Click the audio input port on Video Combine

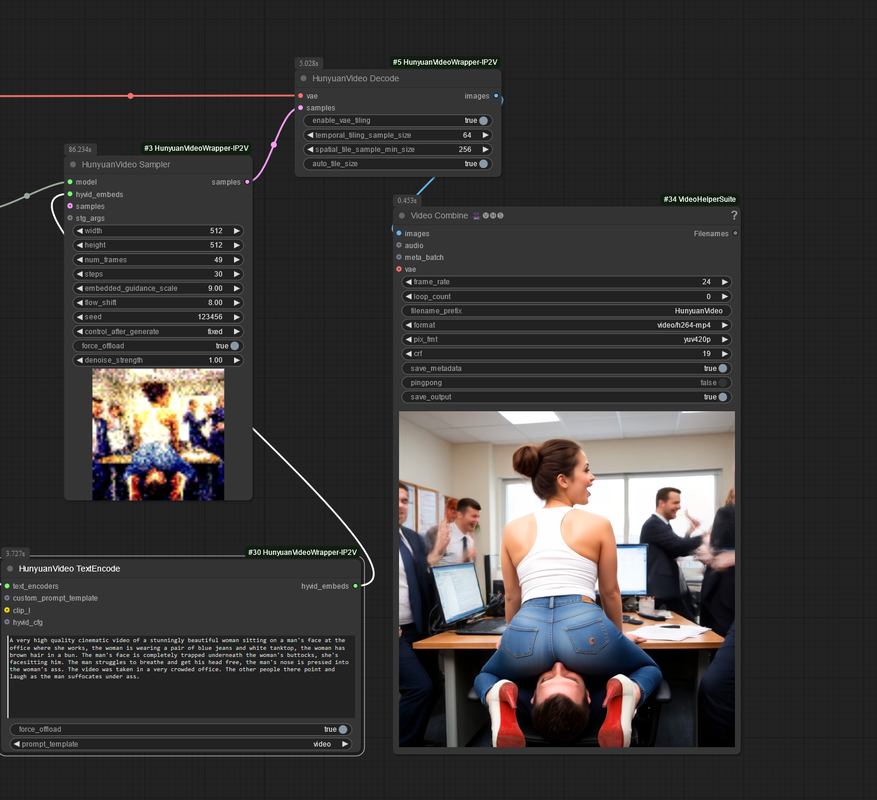[x=399, y=245]
